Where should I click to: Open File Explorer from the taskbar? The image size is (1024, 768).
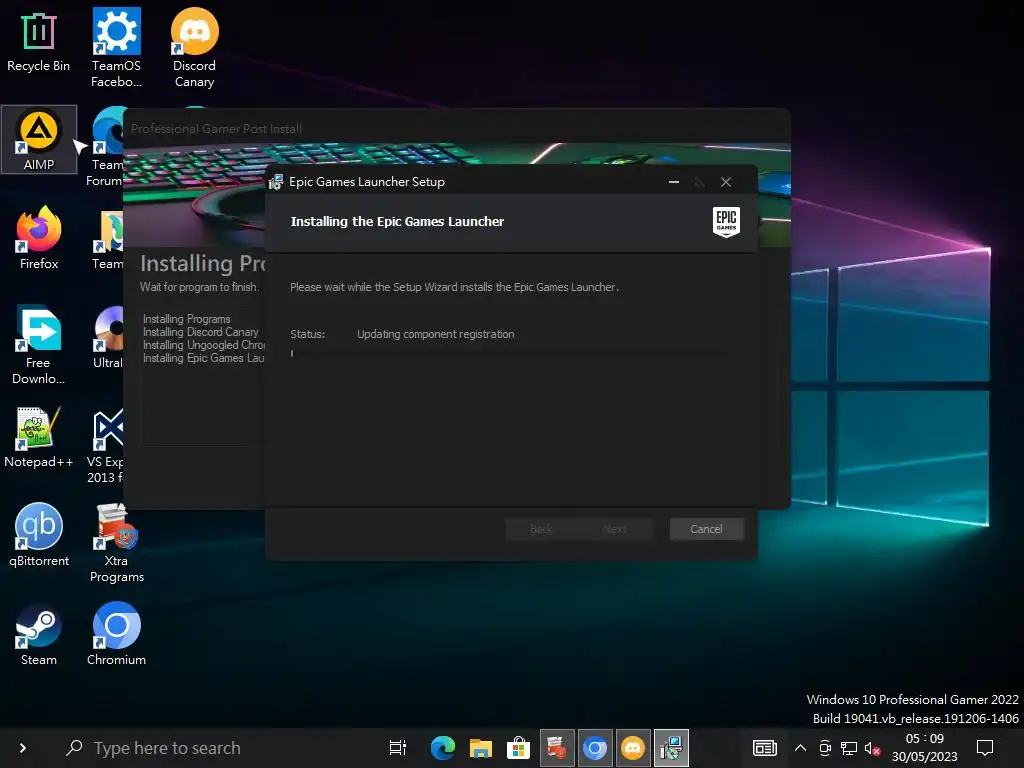coord(481,748)
